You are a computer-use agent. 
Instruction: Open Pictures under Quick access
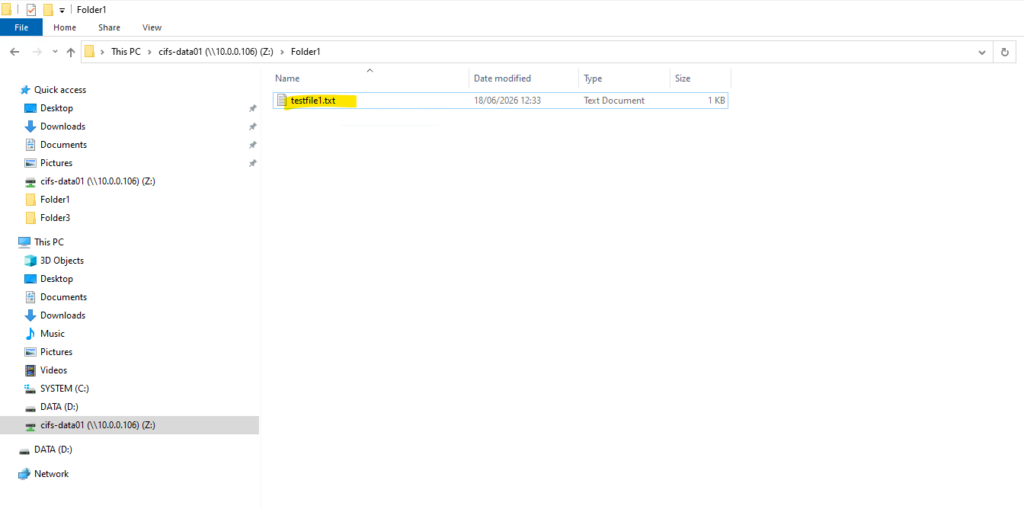click(x=56, y=163)
